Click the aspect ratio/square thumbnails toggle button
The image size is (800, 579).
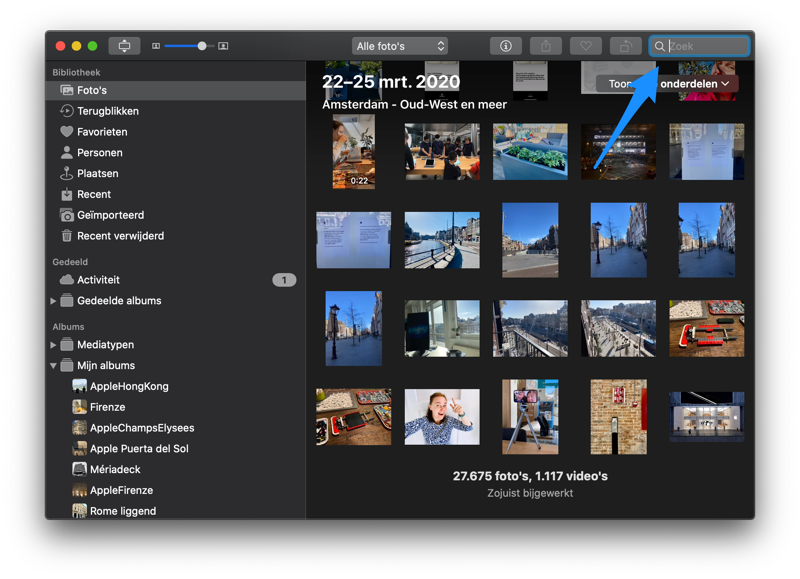124,46
